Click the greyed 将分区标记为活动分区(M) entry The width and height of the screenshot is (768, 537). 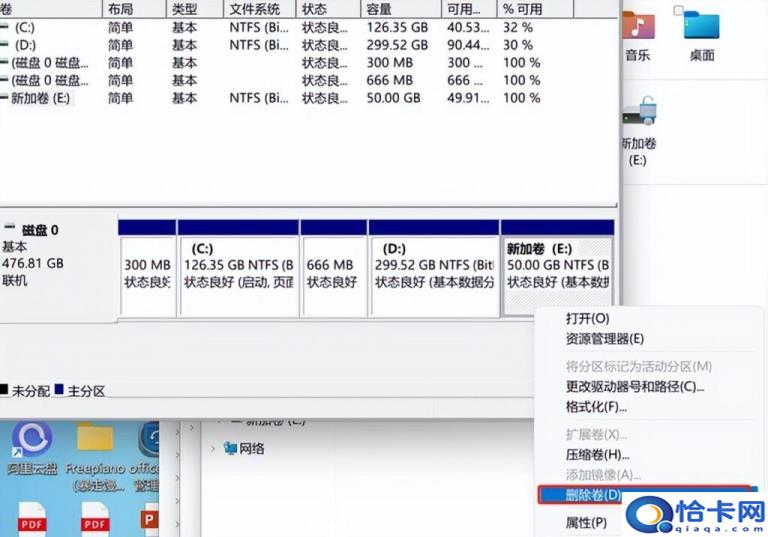pos(638,366)
